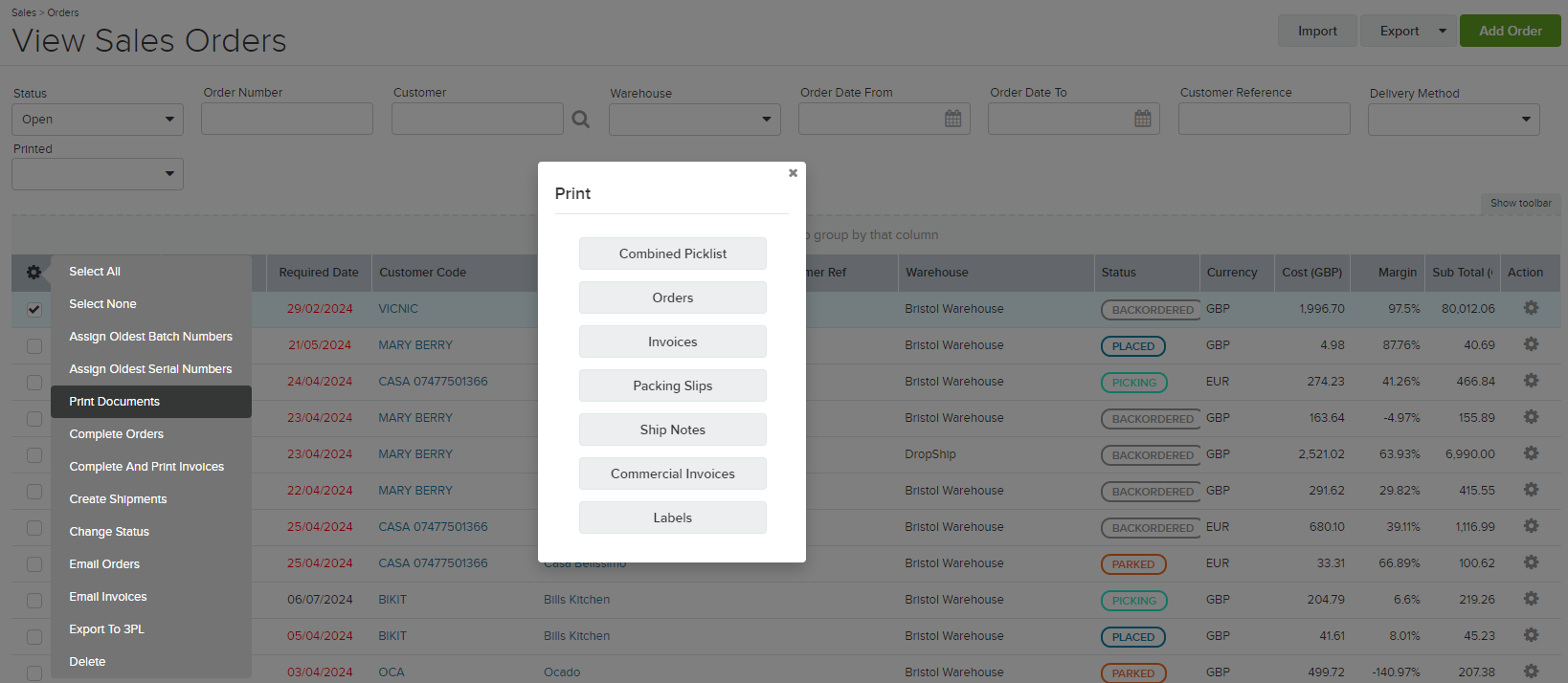Open action gear for 21/05/2024 MARY BERRY row
This screenshot has width=1568, height=683.
1531,344
